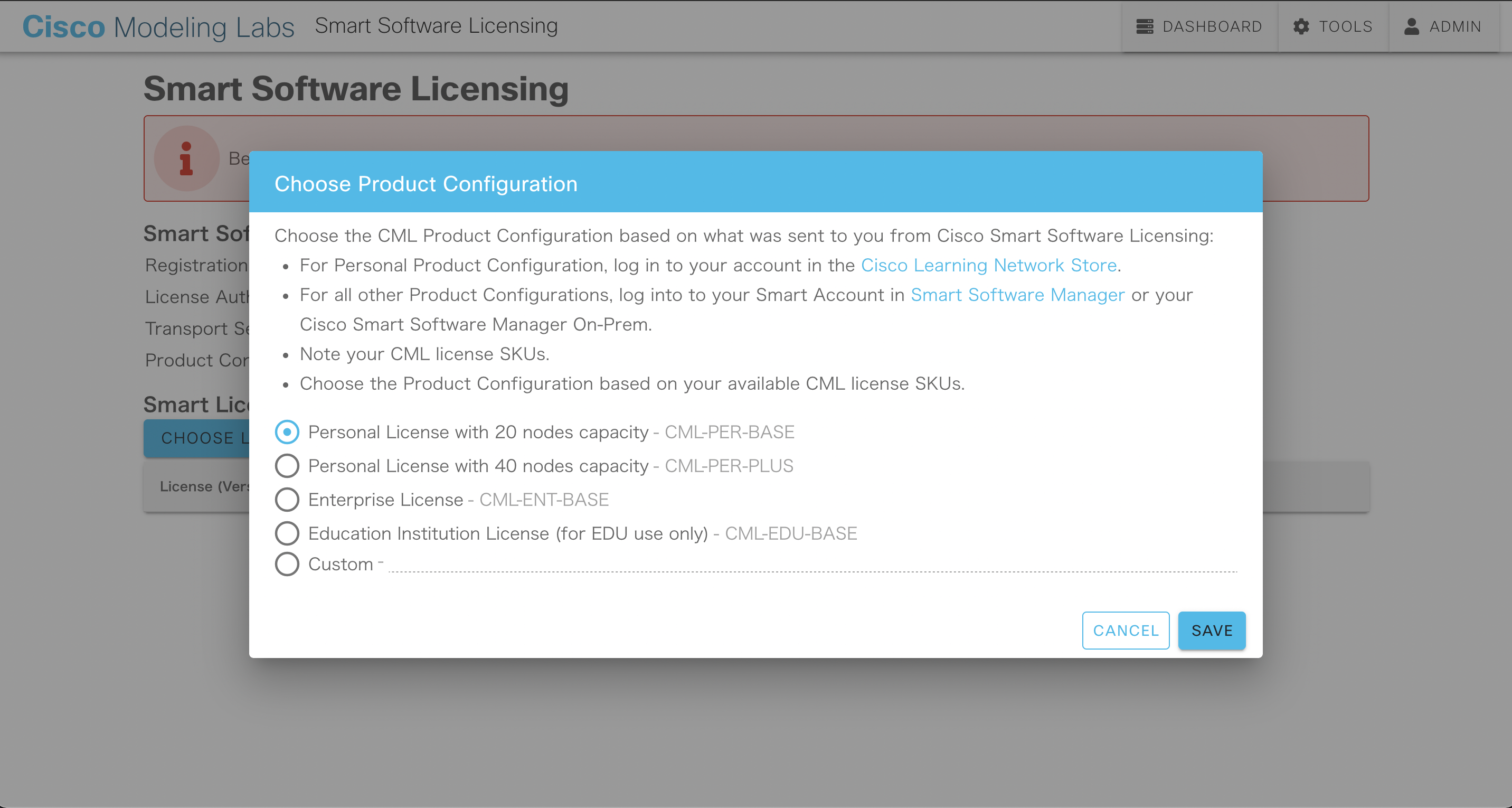The height and width of the screenshot is (808, 1512).
Task: Open Smart Software Manager link
Action: (1017, 295)
